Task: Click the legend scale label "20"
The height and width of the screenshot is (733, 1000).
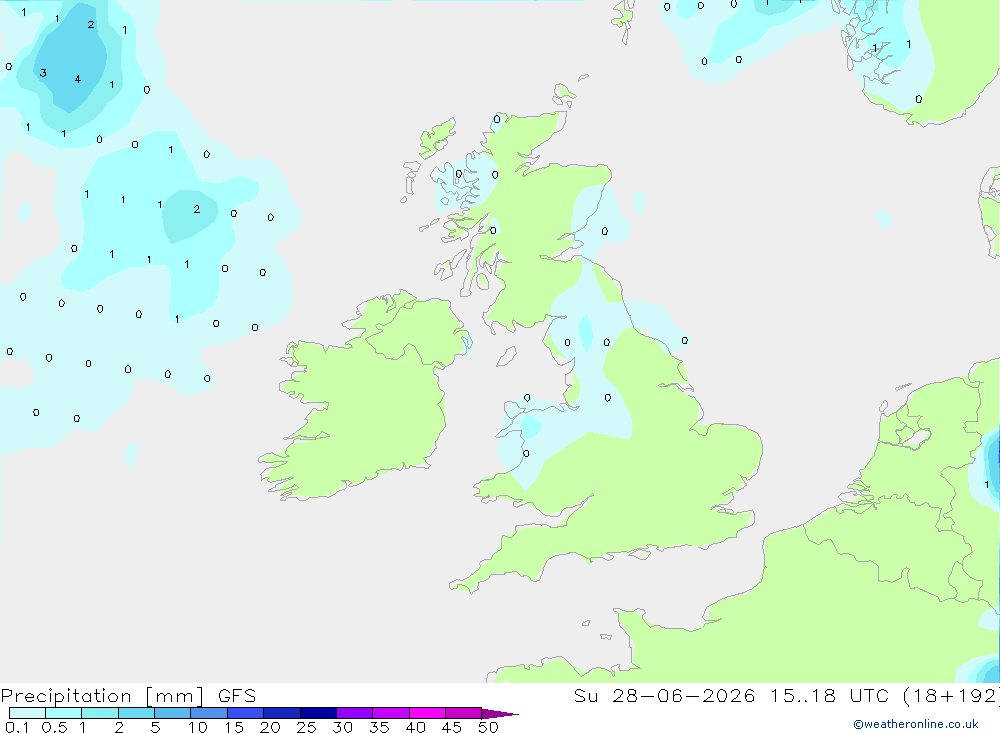Action: coord(270,727)
